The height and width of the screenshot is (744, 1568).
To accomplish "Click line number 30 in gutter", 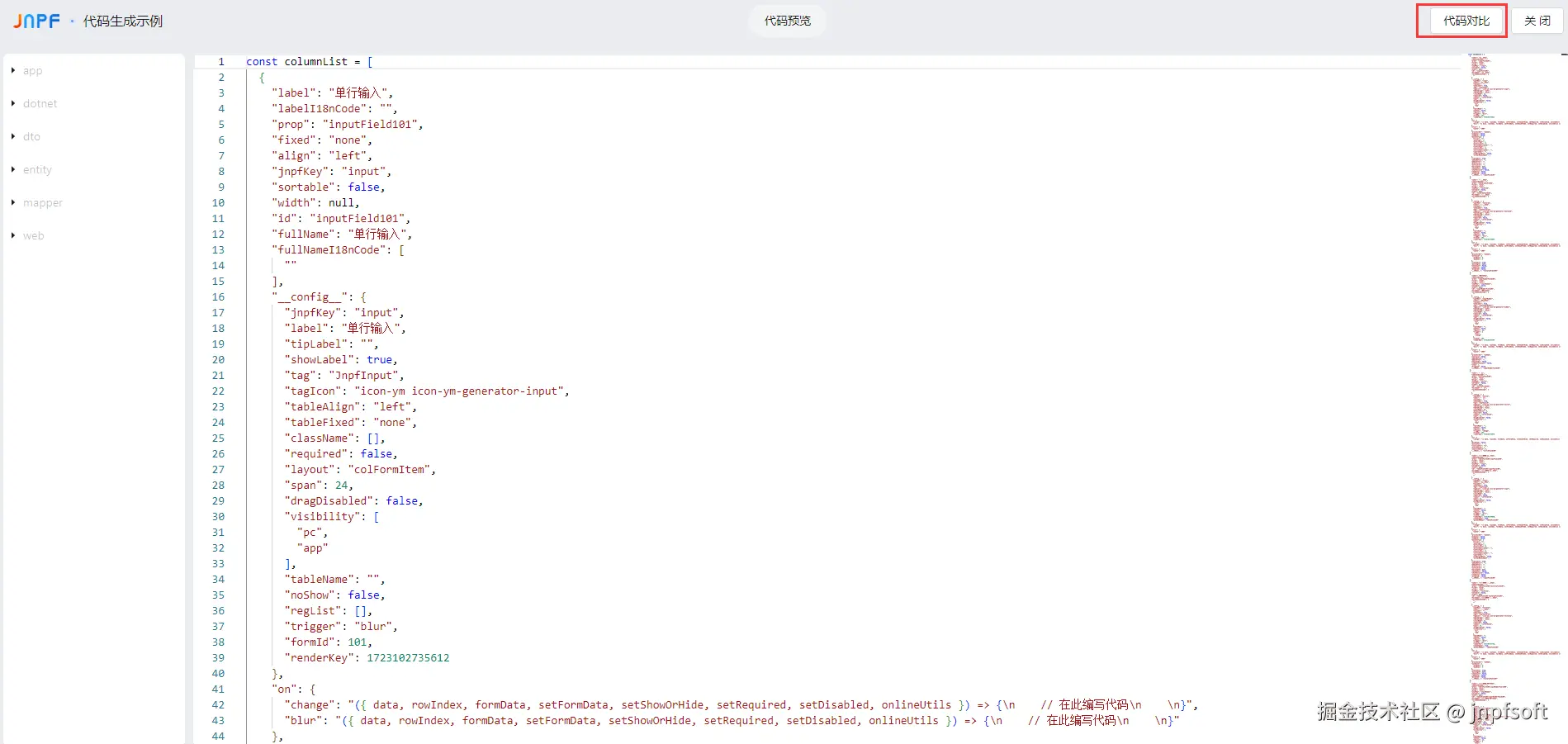I will [x=218, y=517].
